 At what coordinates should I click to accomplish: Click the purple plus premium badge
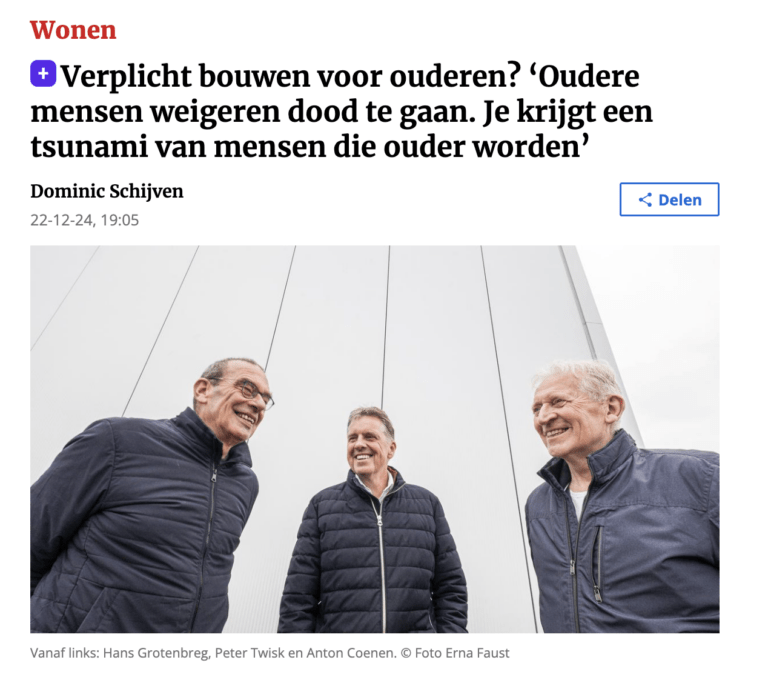43,74
